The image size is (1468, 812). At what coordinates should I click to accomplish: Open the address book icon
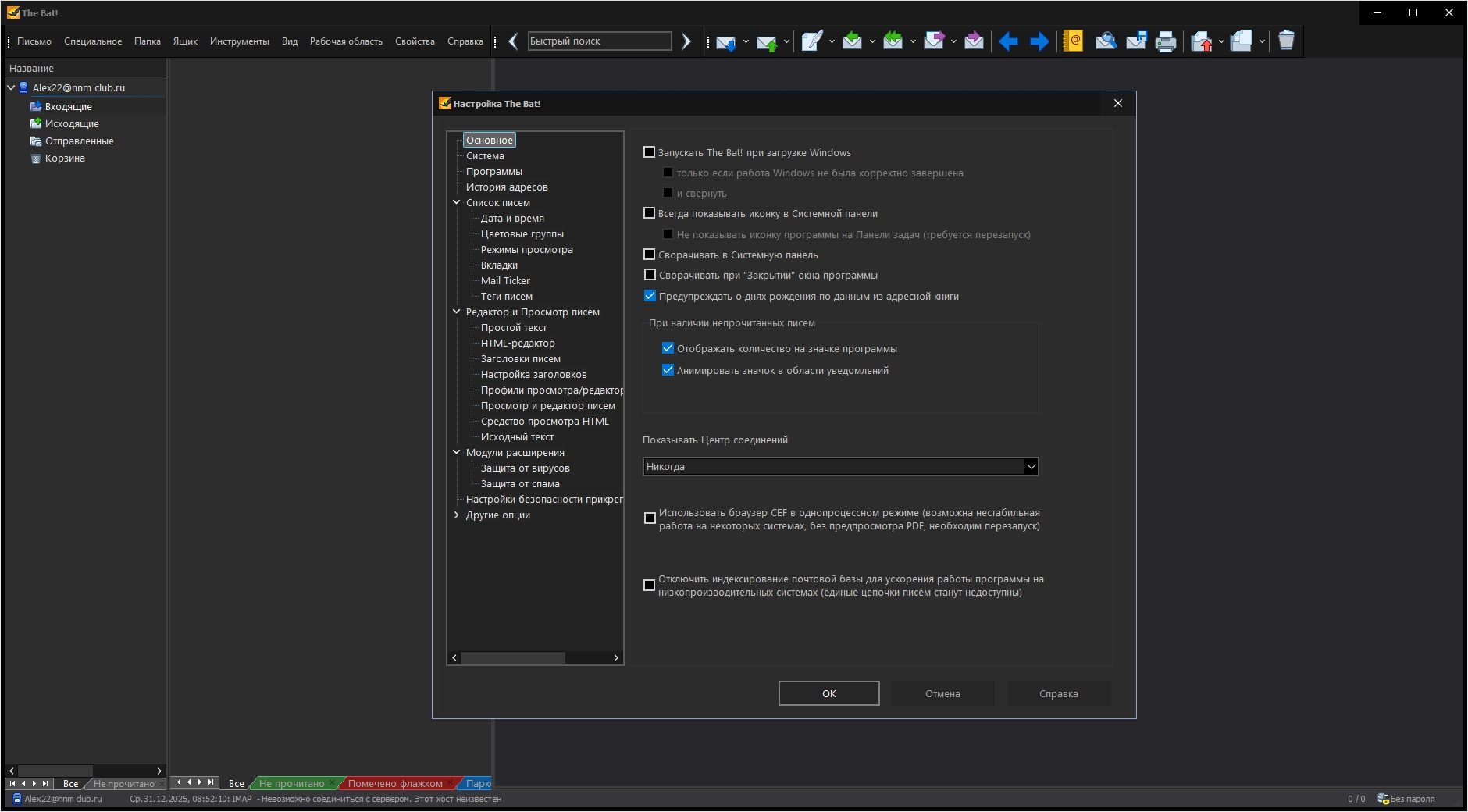pyautogui.click(x=1074, y=41)
